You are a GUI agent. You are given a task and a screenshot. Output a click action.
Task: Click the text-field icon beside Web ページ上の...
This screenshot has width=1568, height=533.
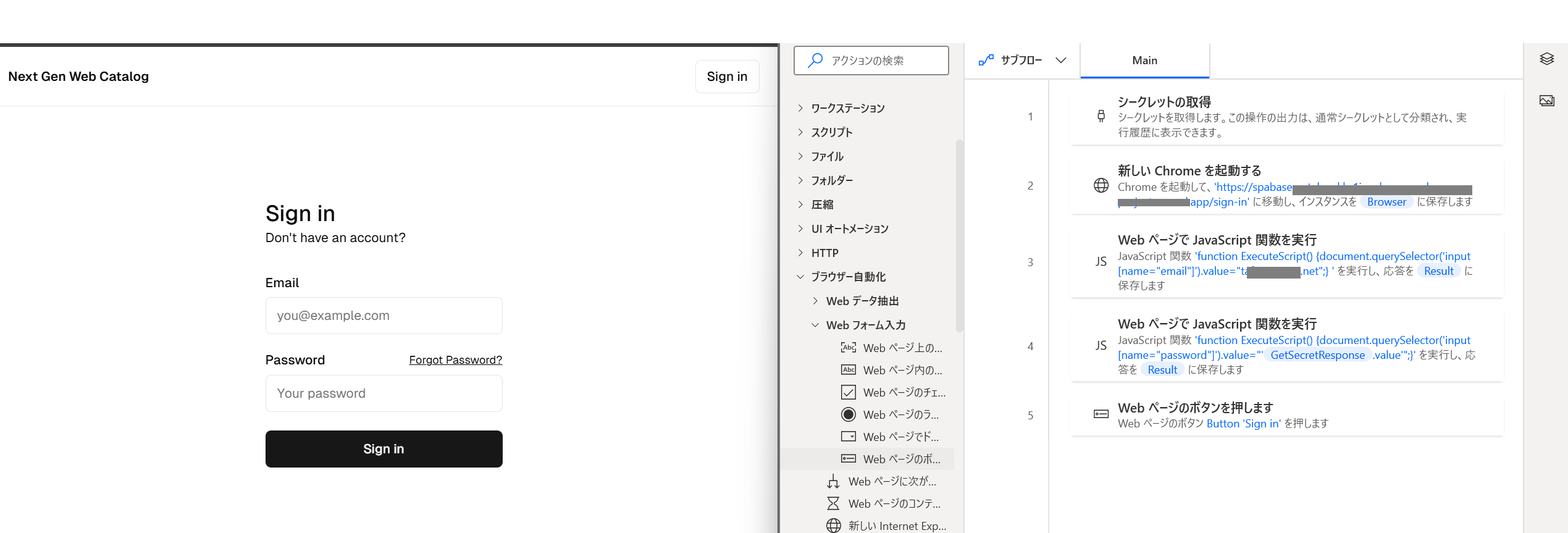point(849,348)
